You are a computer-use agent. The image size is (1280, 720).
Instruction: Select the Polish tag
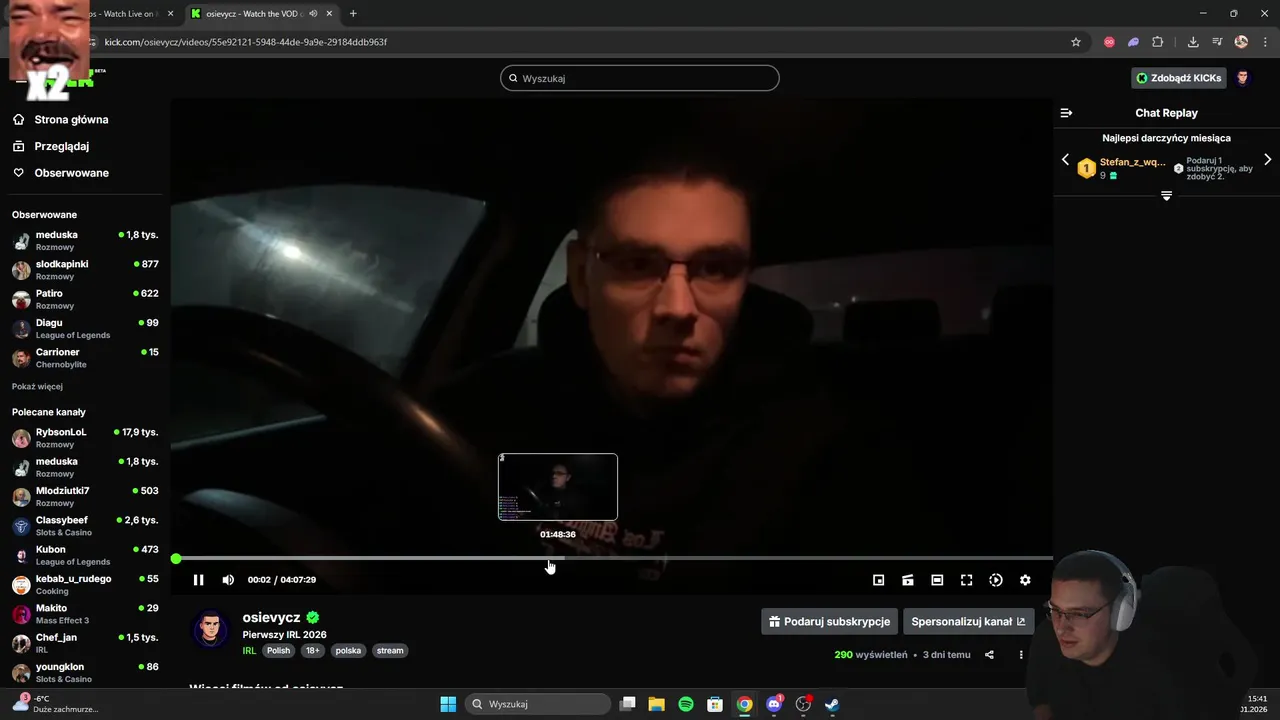click(278, 651)
